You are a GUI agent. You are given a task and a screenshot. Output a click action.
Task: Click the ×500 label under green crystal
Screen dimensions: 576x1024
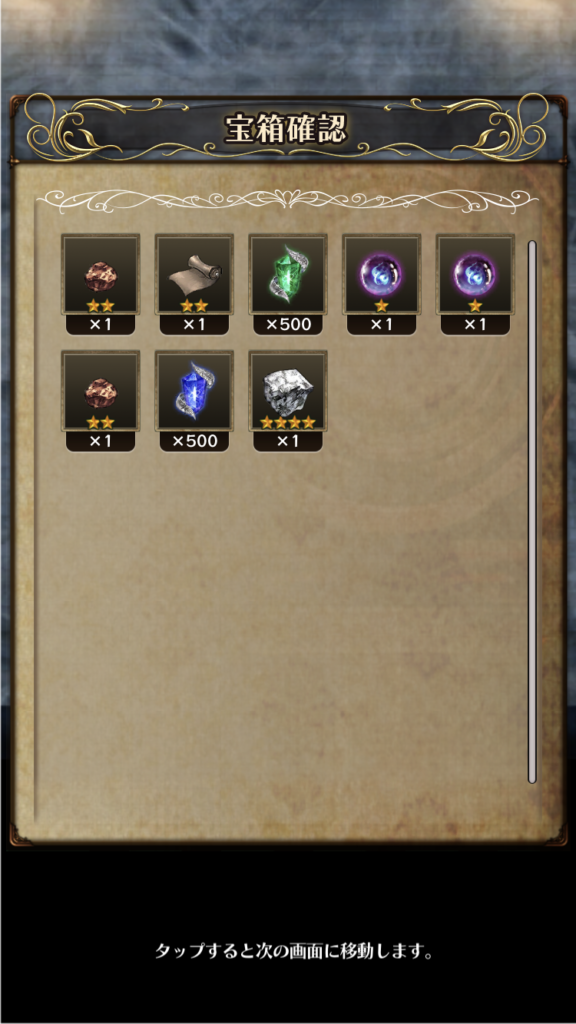(x=288, y=325)
